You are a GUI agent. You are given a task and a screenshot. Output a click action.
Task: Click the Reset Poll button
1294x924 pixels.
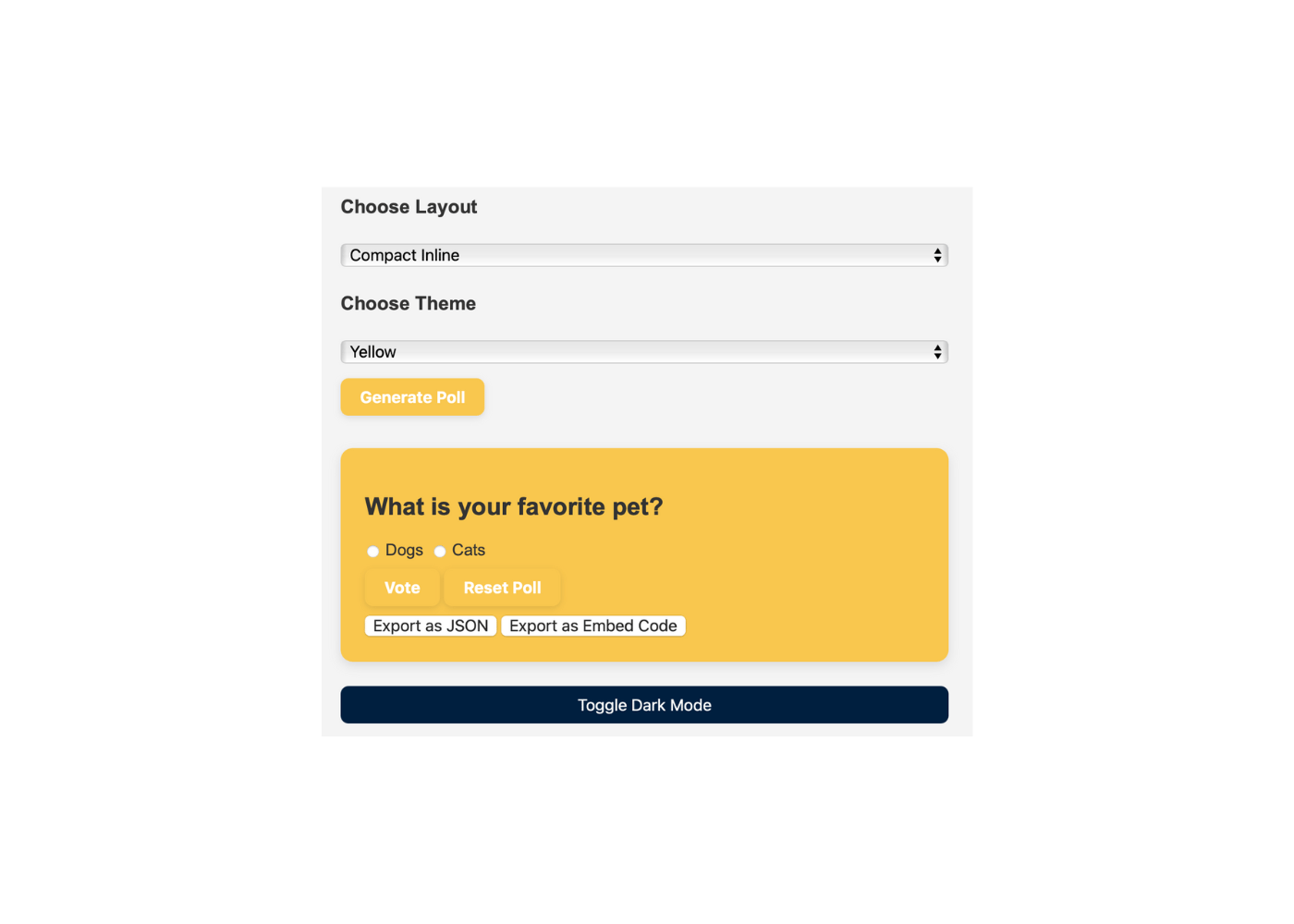(502, 588)
